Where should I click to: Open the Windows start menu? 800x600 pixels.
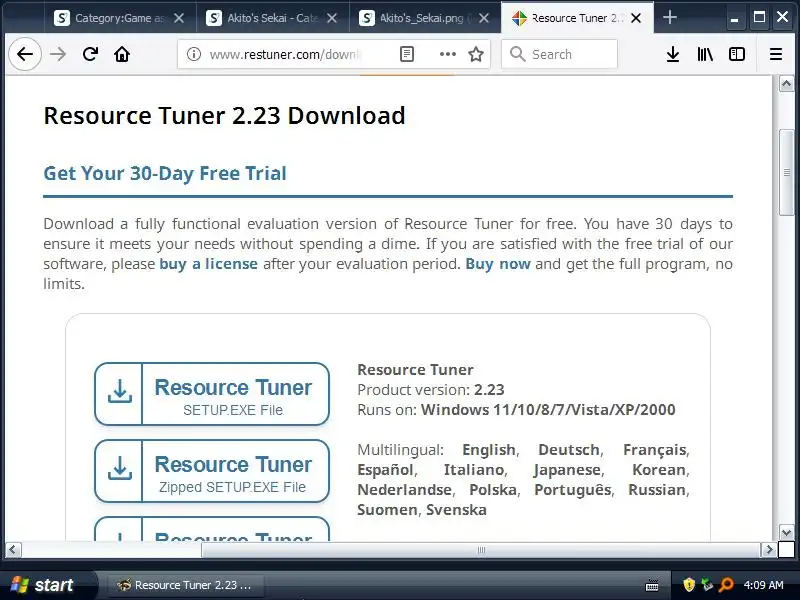pos(47,585)
